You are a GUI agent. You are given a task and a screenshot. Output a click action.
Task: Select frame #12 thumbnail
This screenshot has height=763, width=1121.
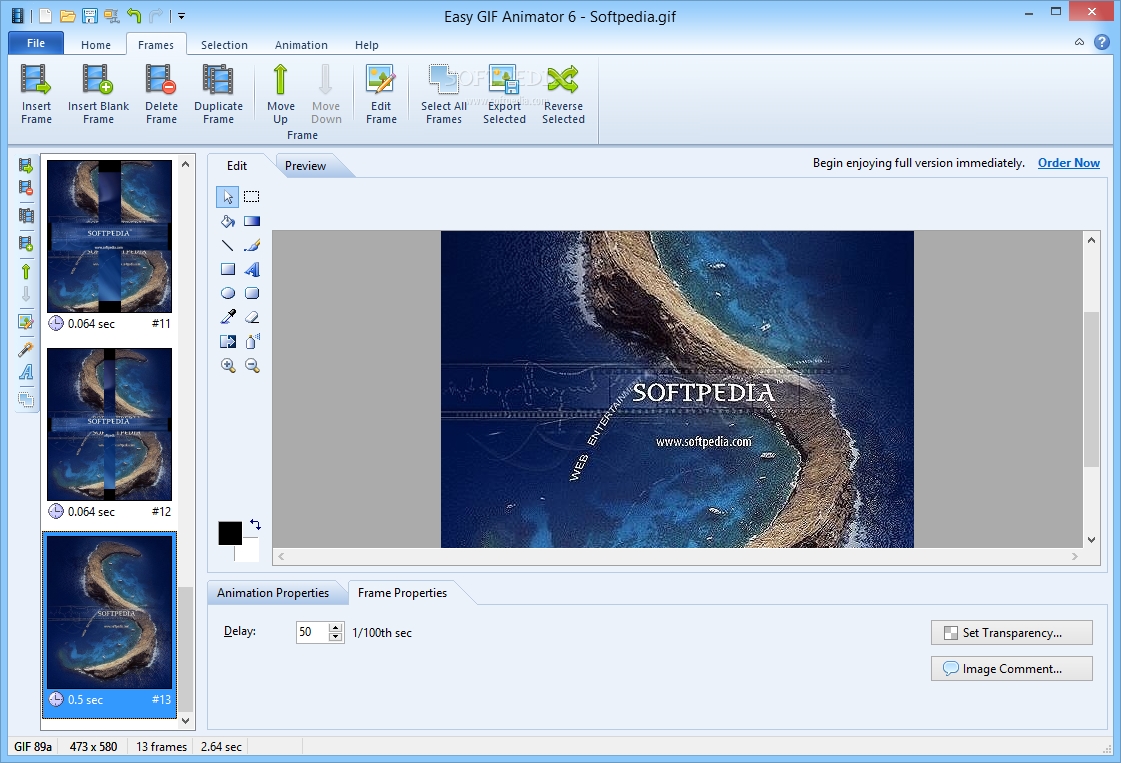pyautogui.click(x=109, y=424)
